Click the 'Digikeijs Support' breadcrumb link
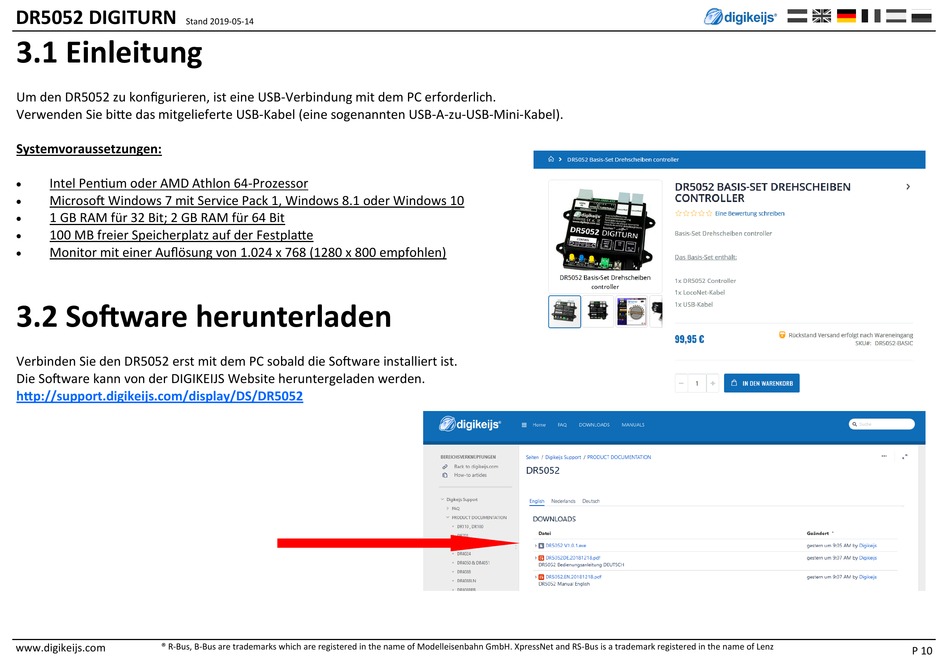950x660 pixels. coord(563,457)
